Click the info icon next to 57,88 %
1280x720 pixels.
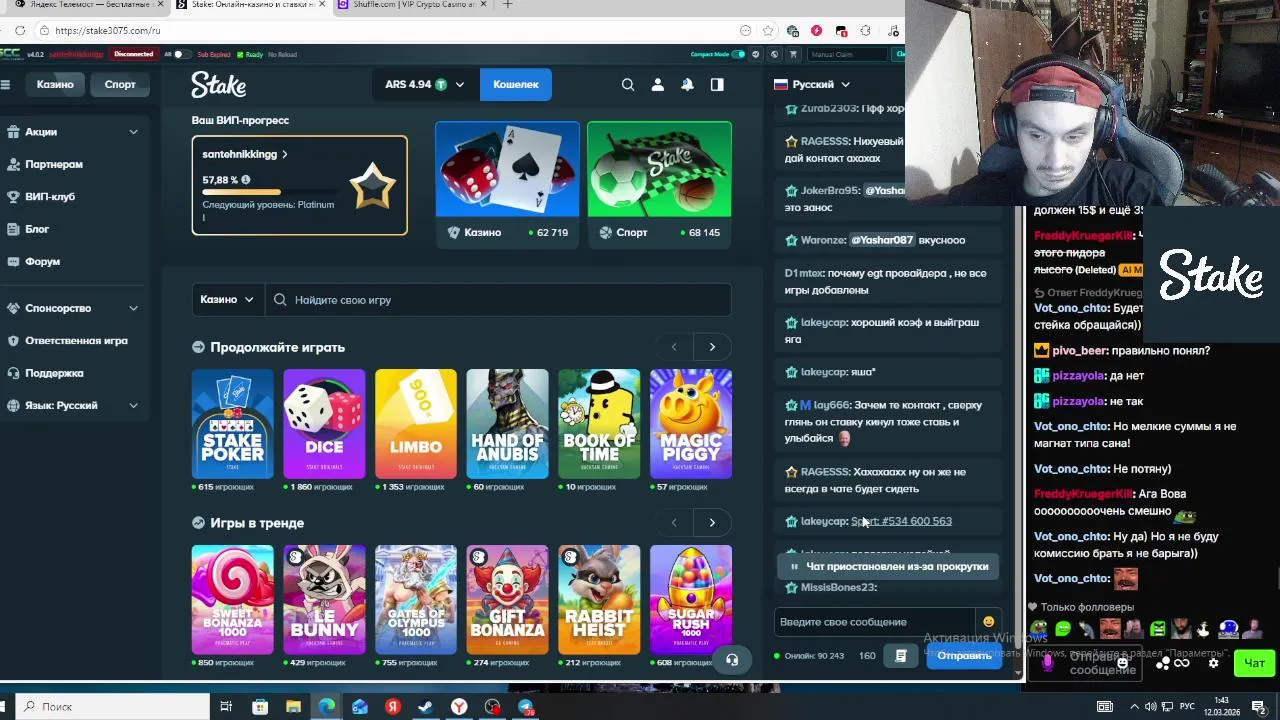[246, 180]
